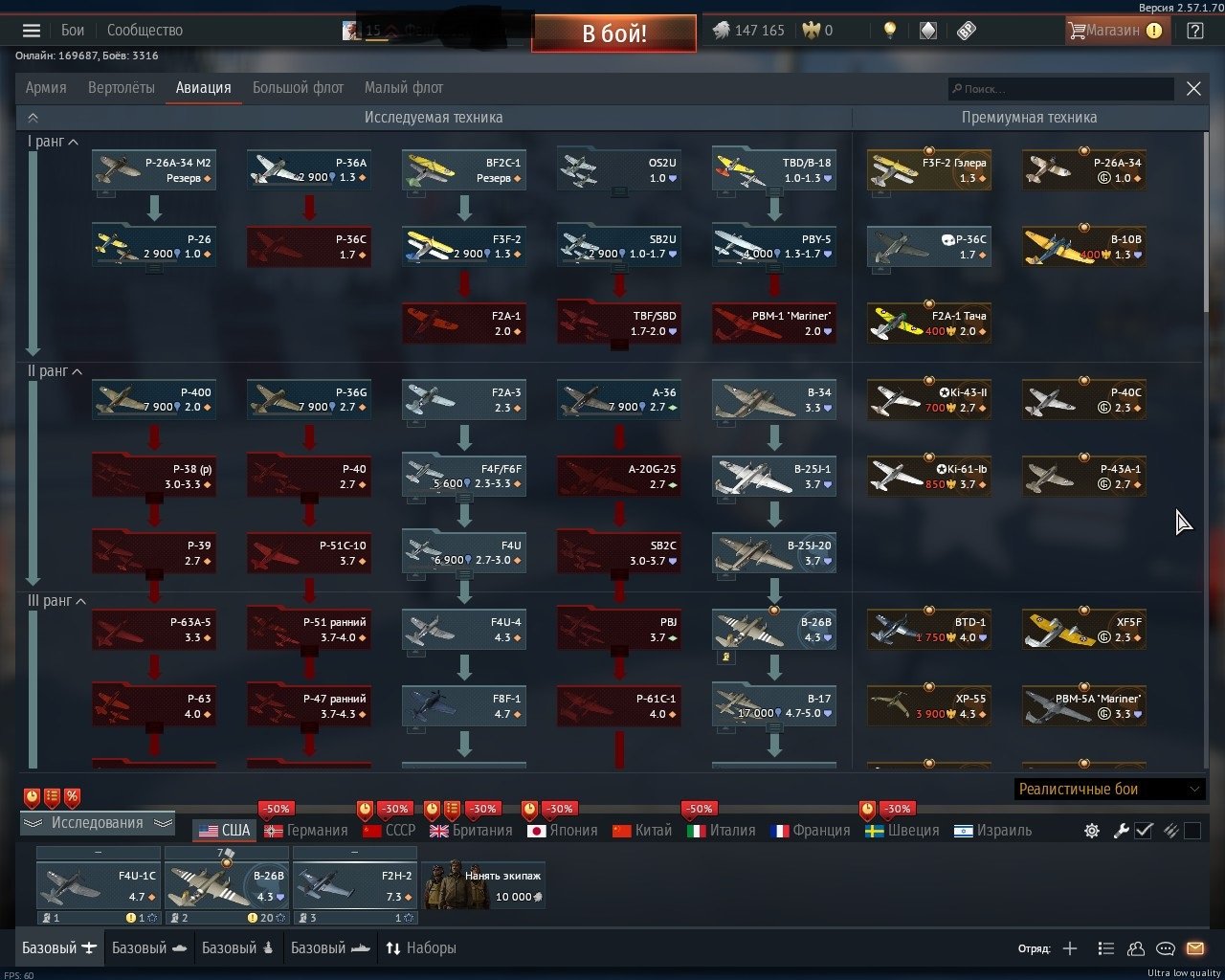The image size is (1225, 980).
Task: Click Нанять экипаж for 10 000
Action: pos(484,885)
